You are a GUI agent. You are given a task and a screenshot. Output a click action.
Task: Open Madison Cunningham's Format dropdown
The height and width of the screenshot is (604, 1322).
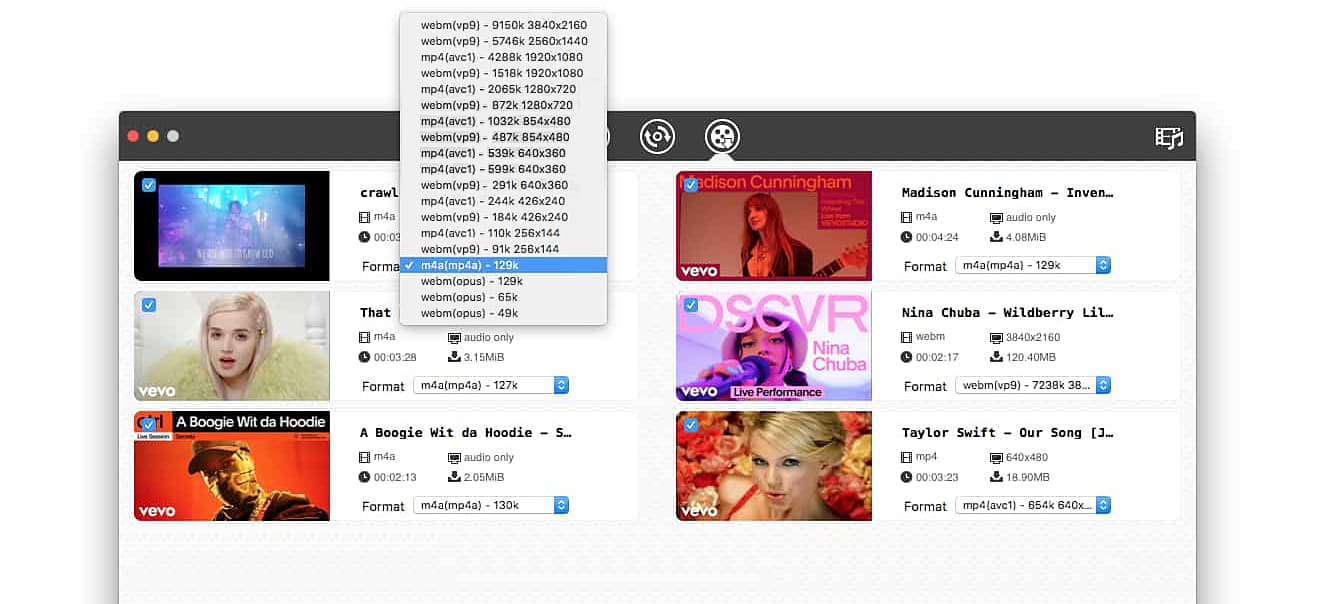[x=1033, y=266]
